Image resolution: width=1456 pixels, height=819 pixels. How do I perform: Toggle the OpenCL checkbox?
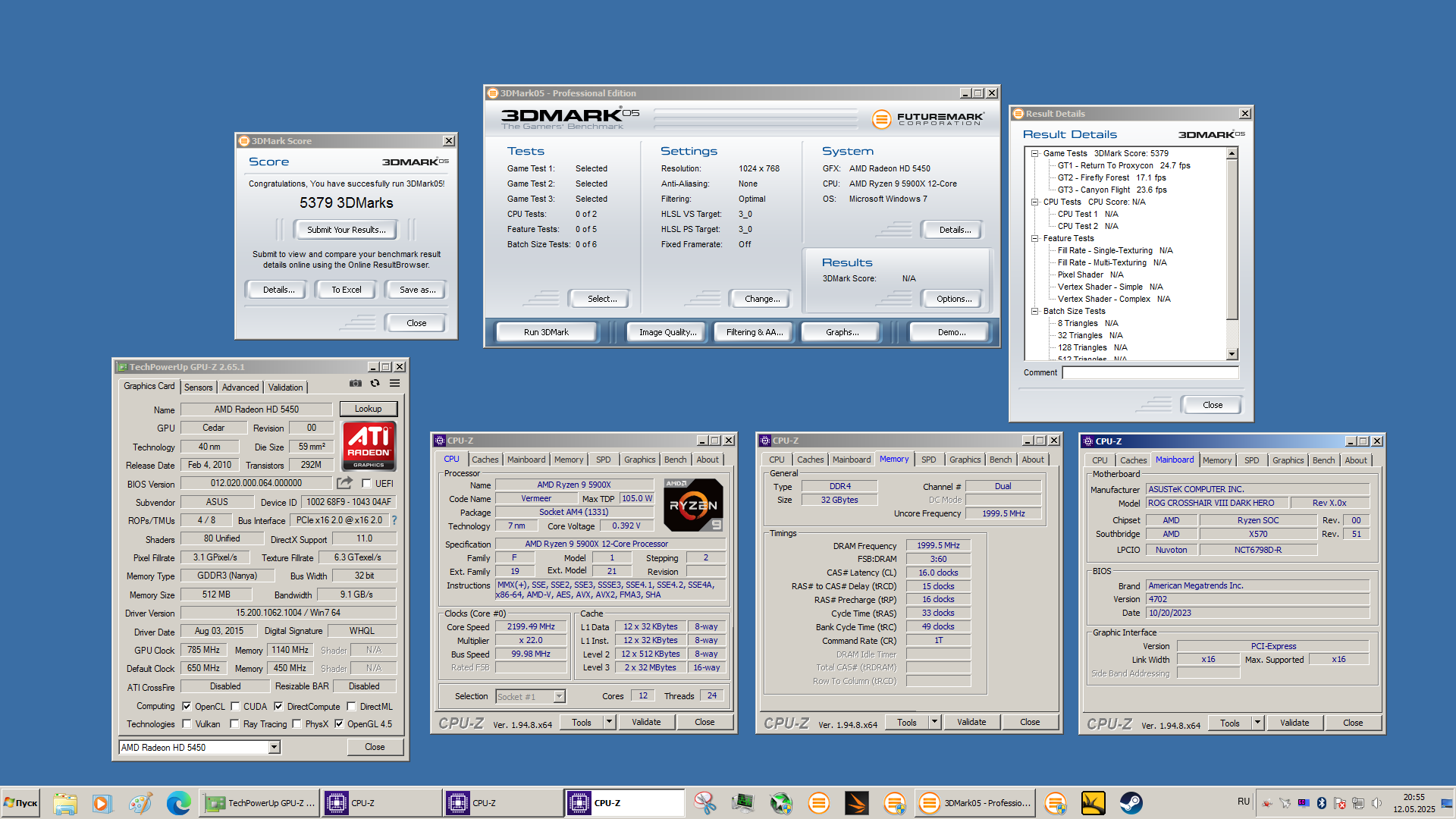coord(187,706)
